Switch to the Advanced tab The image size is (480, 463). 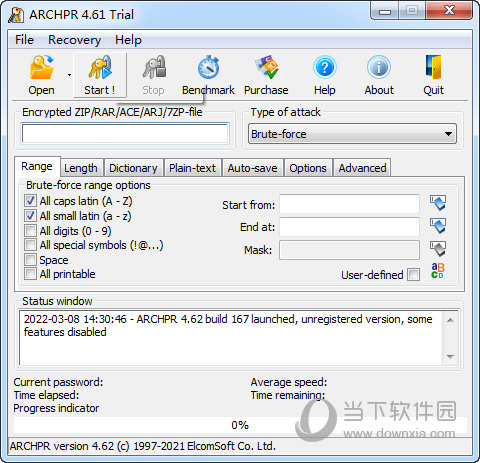[362, 168]
